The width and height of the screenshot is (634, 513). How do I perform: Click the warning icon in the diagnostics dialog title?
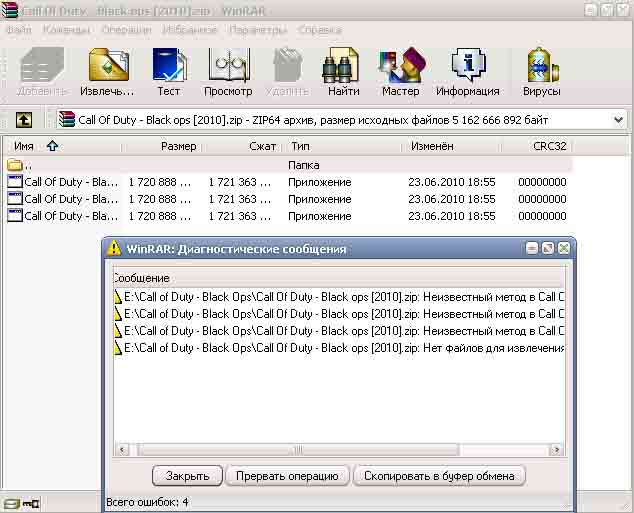tap(114, 248)
